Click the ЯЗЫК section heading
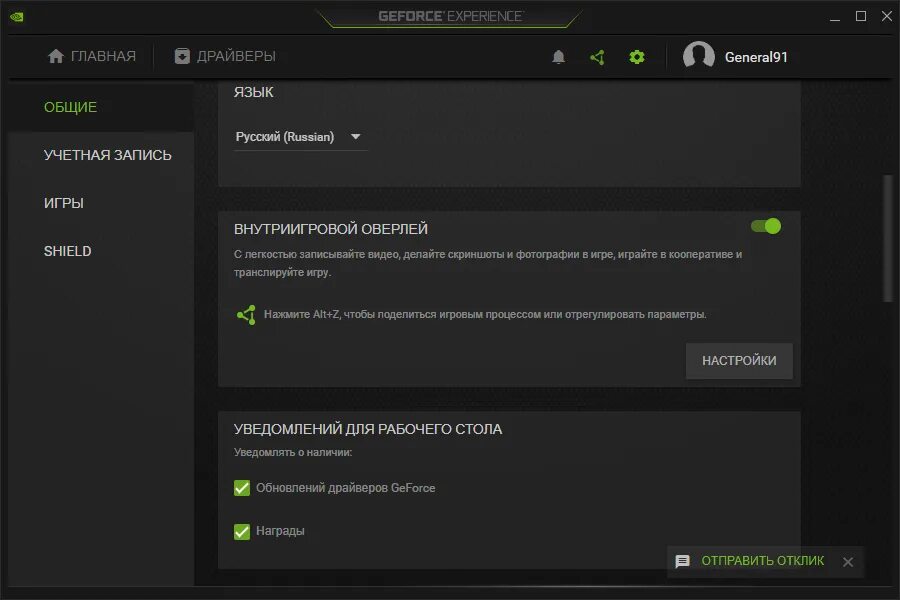 coord(254,92)
